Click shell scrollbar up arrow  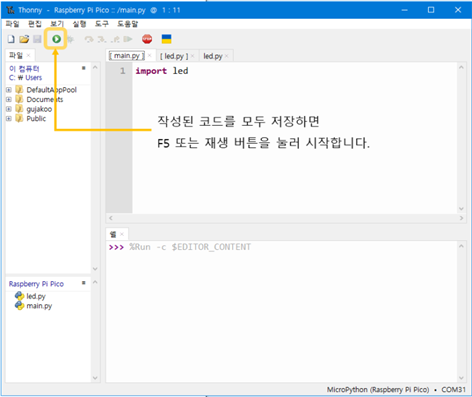pos(461,246)
